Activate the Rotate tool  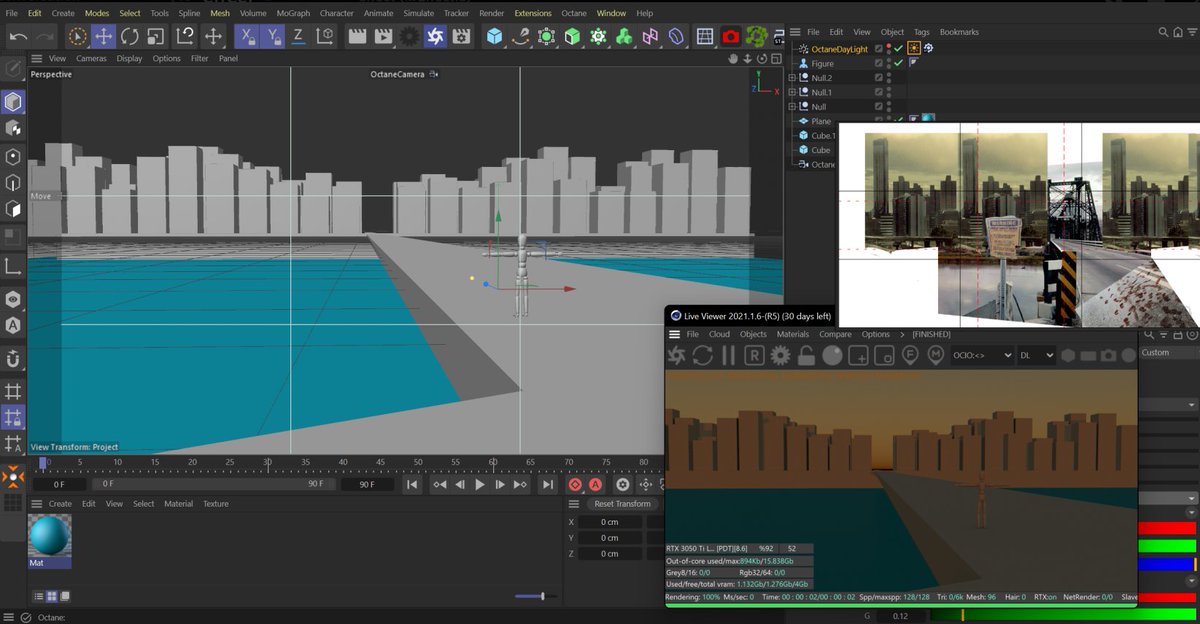[x=130, y=36]
